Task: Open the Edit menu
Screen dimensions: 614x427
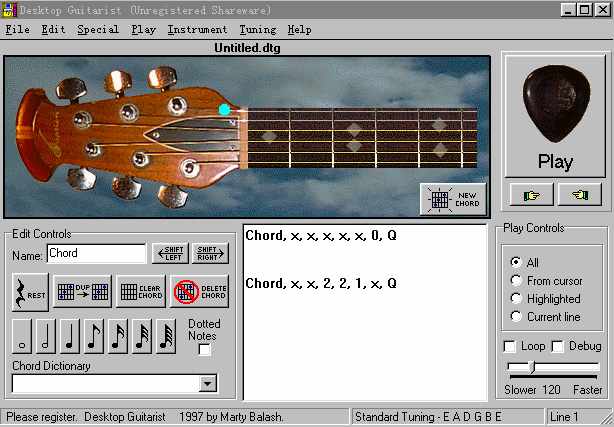Action: (x=53, y=29)
